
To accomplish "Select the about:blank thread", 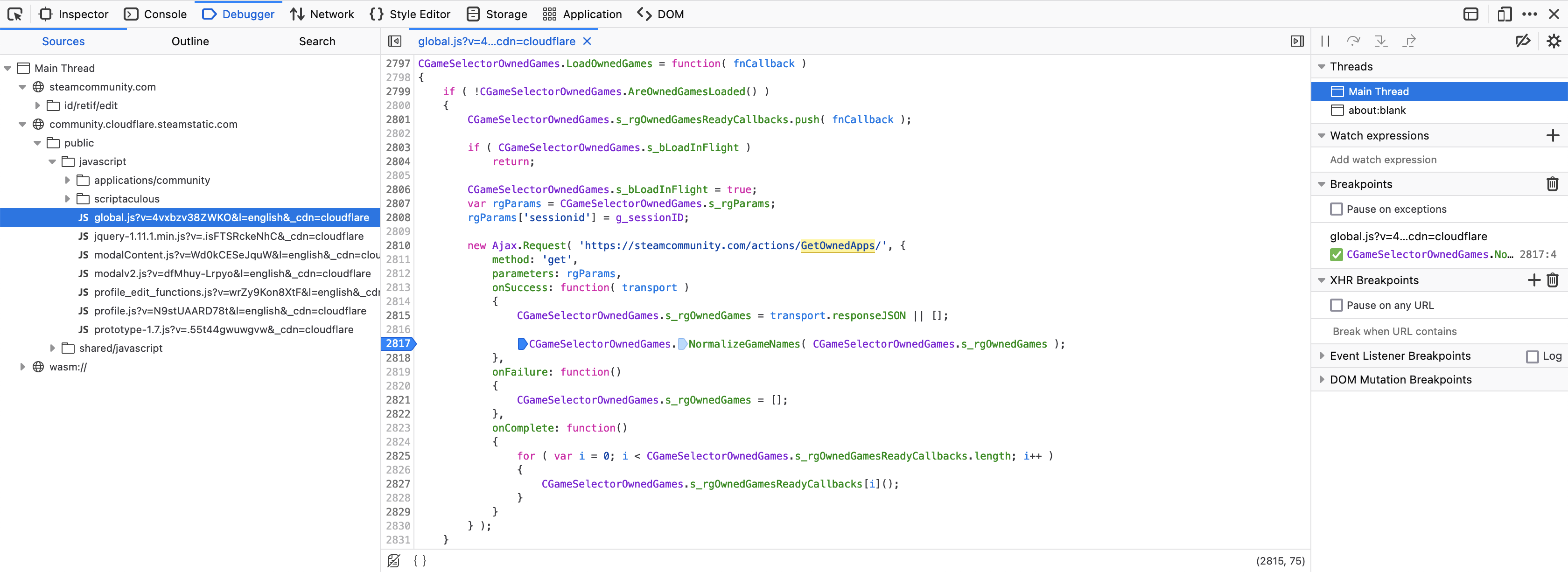I will [x=1439, y=111].
